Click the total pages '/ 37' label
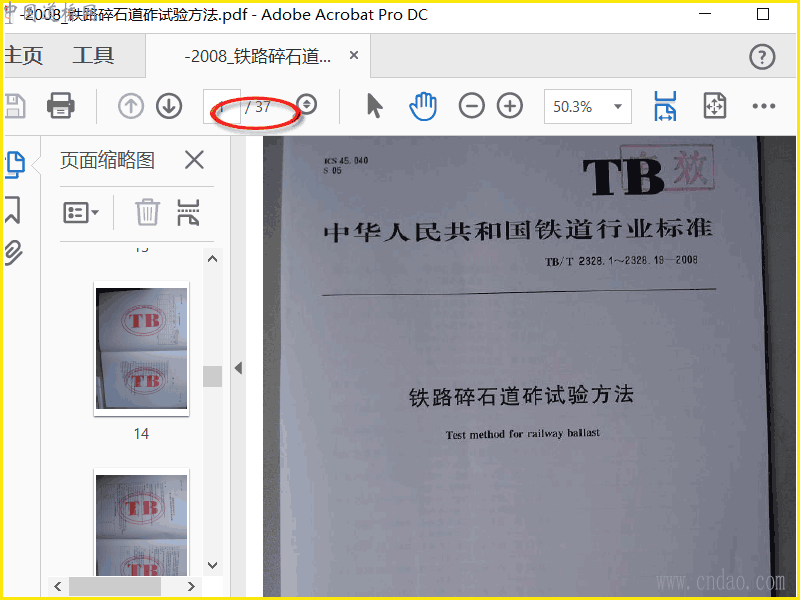Viewport: 800px width, 600px height. [258, 107]
